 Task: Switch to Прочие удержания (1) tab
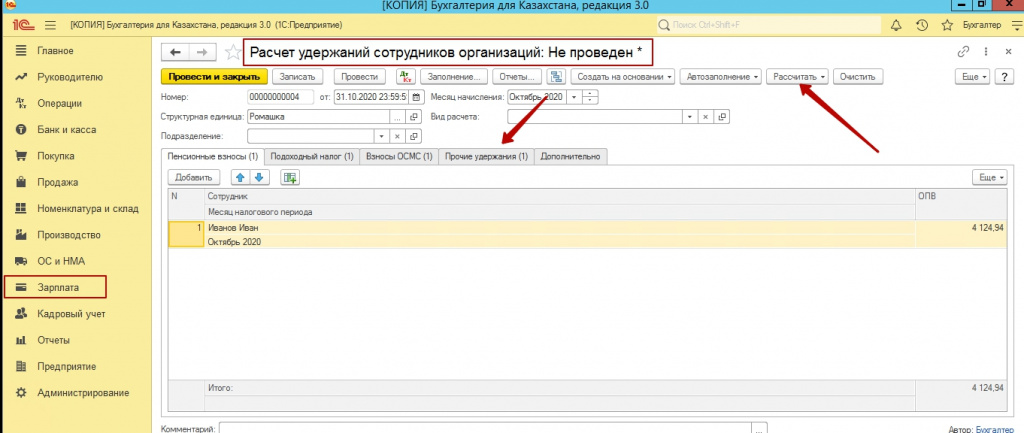tap(487, 157)
